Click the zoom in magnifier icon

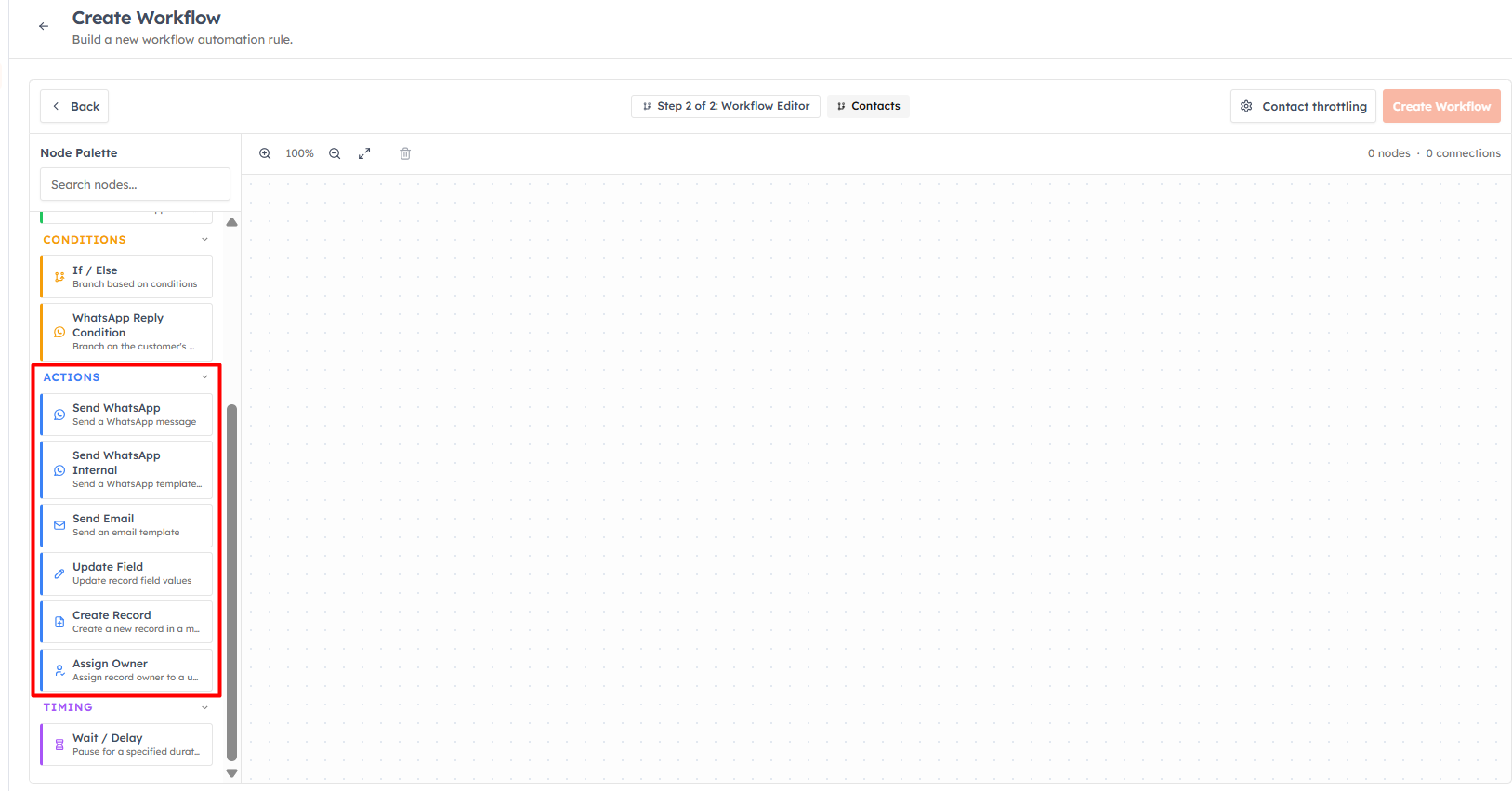[265, 153]
